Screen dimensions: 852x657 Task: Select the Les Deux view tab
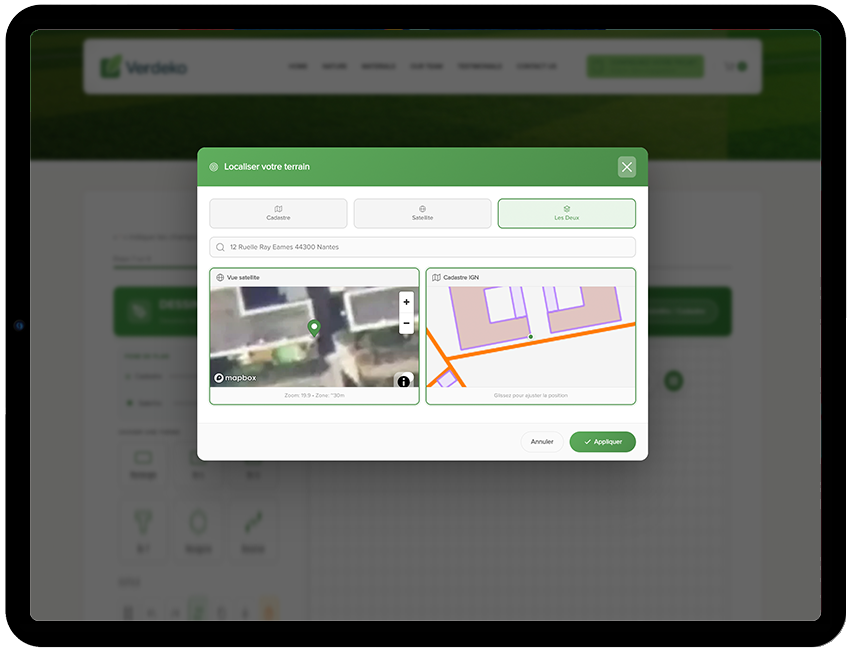[x=566, y=213]
